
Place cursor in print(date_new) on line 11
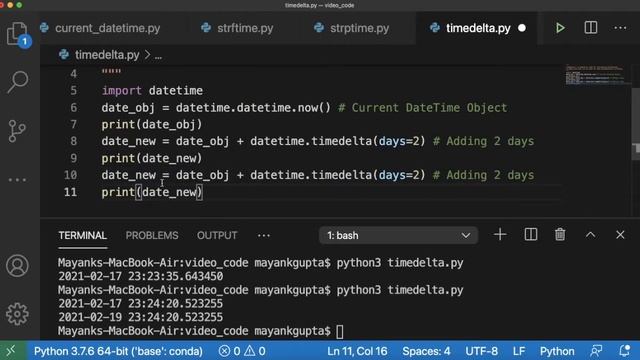(152, 192)
